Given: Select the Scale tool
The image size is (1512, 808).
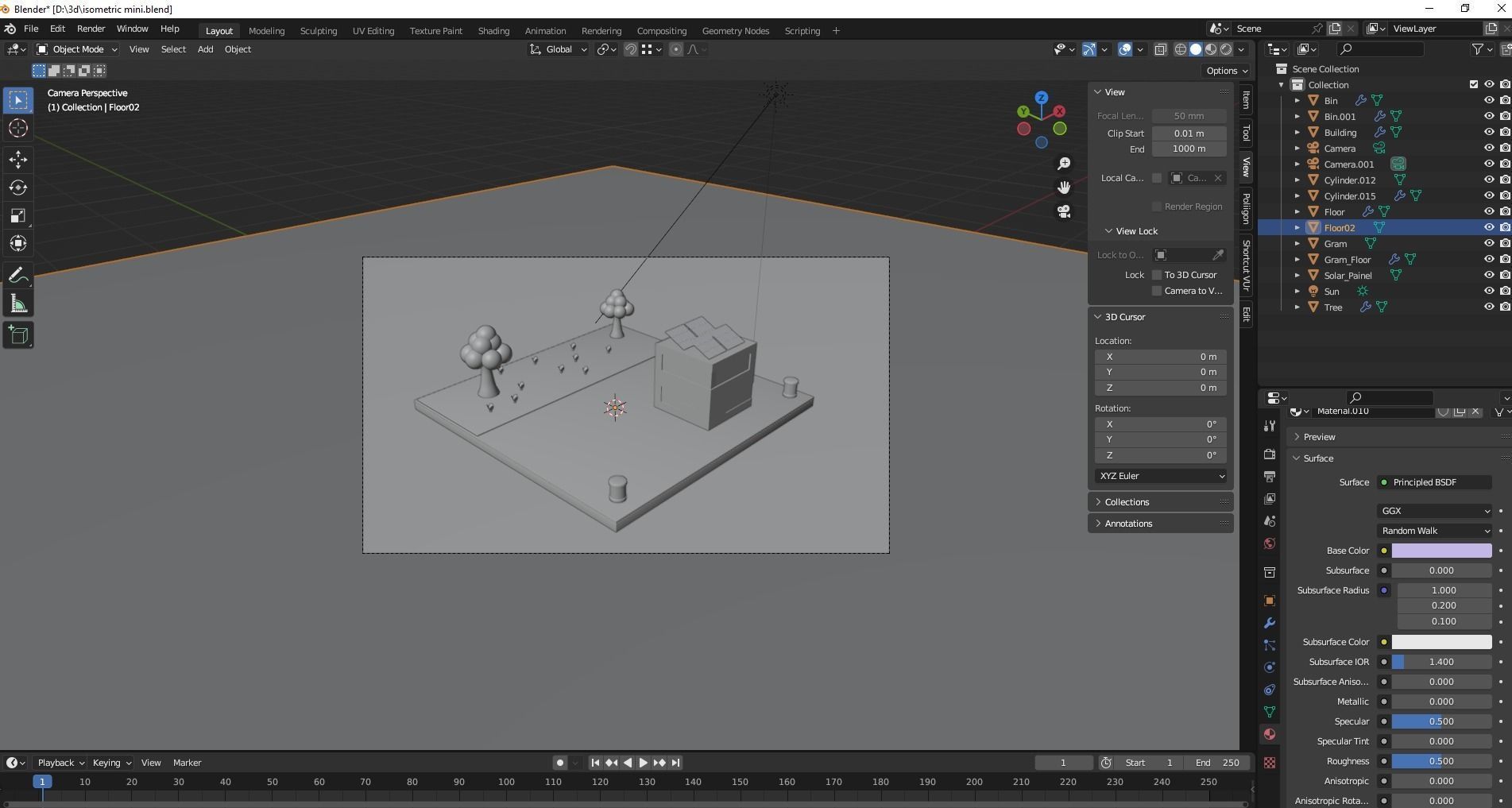Looking at the screenshot, I should pyautogui.click(x=18, y=216).
